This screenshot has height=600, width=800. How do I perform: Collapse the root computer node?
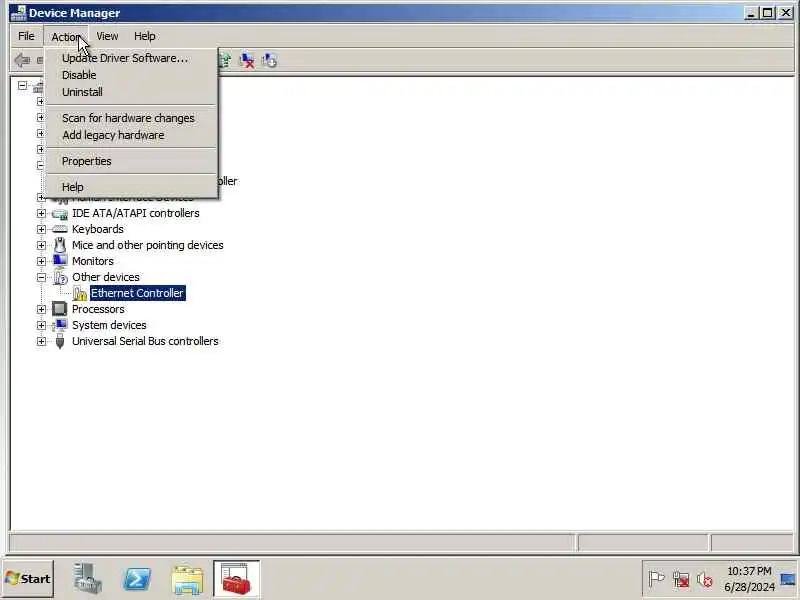(x=22, y=85)
